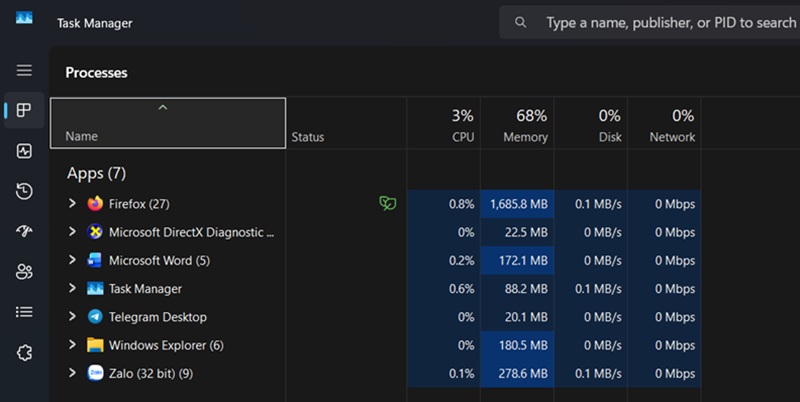Expand the Firefox process group

tap(72, 203)
